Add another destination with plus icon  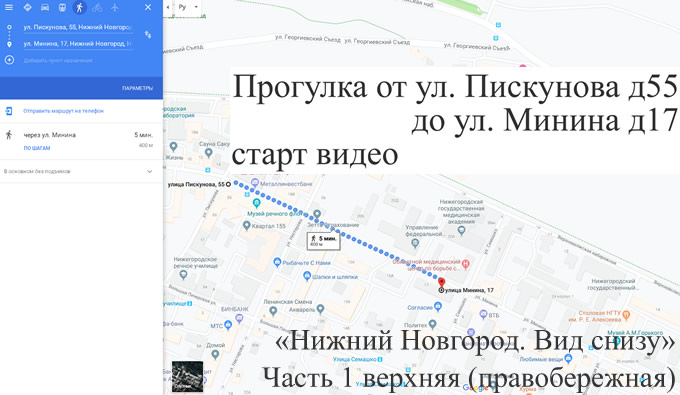click(9, 60)
